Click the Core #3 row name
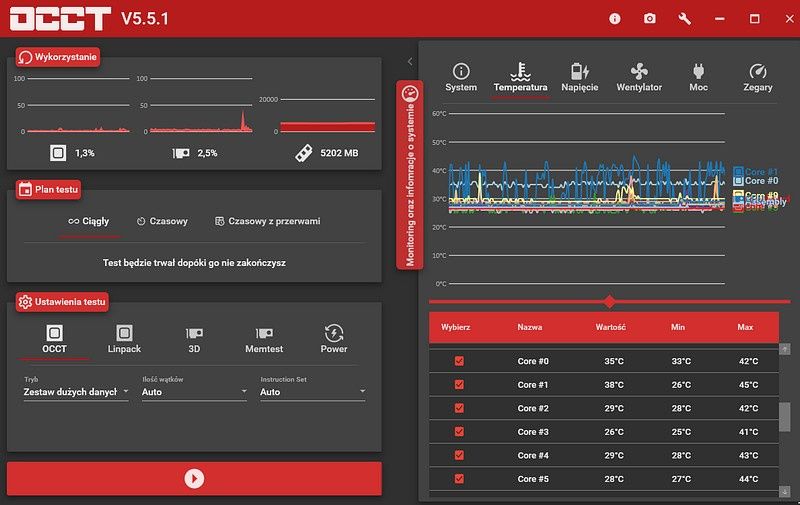The height and width of the screenshot is (505, 800). pyautogui.click(x=533, y=432)
